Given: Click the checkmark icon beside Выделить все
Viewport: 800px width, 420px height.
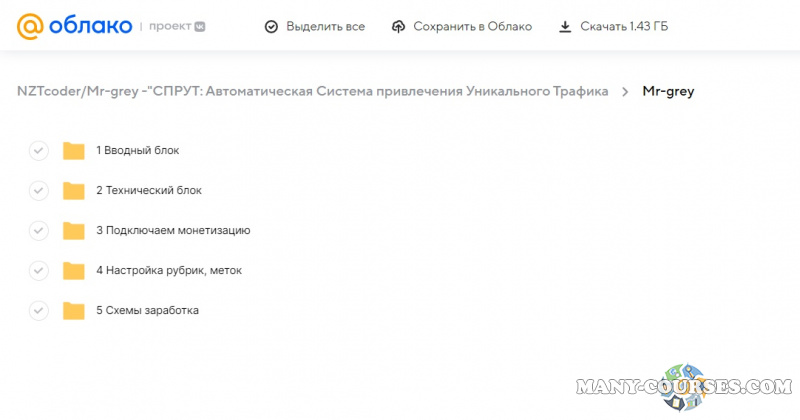Looking at the screenshot, I should coord(271,27).
